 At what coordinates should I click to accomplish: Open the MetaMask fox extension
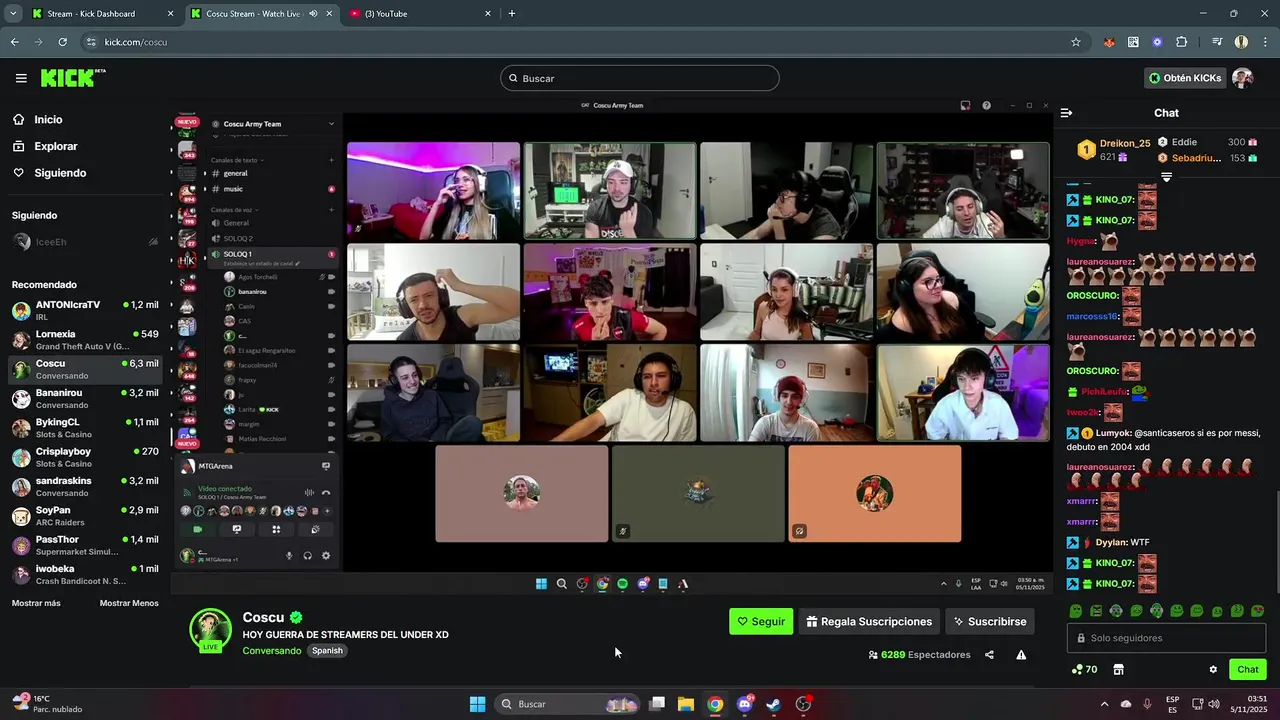pyautogui.click(x=1109, y=42)
